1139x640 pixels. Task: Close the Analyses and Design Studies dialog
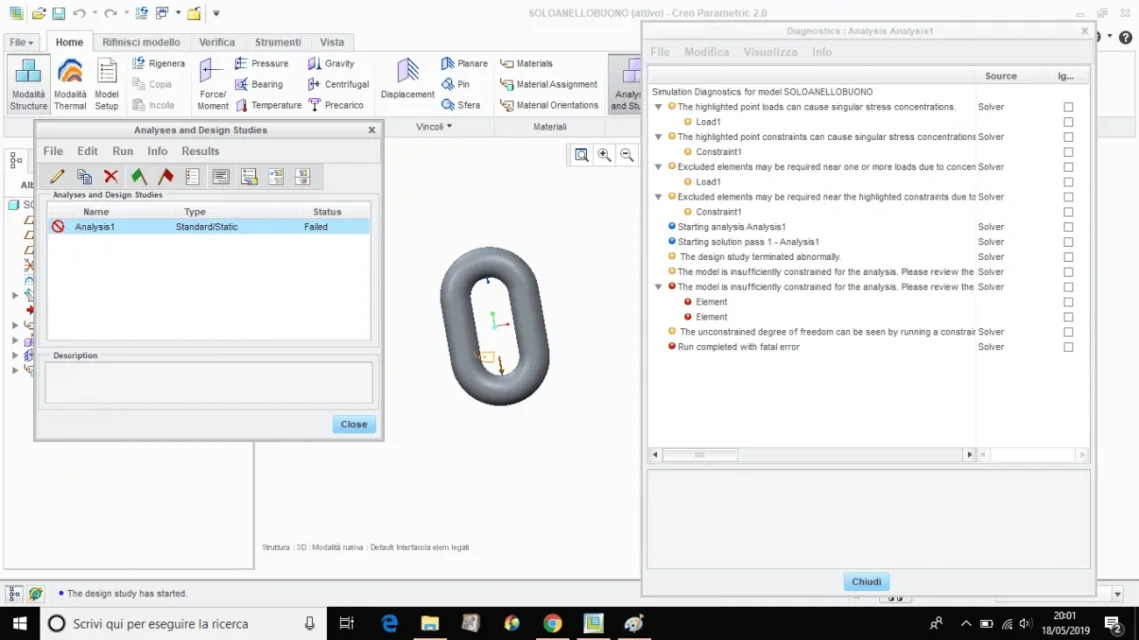[x=354, y=424]
